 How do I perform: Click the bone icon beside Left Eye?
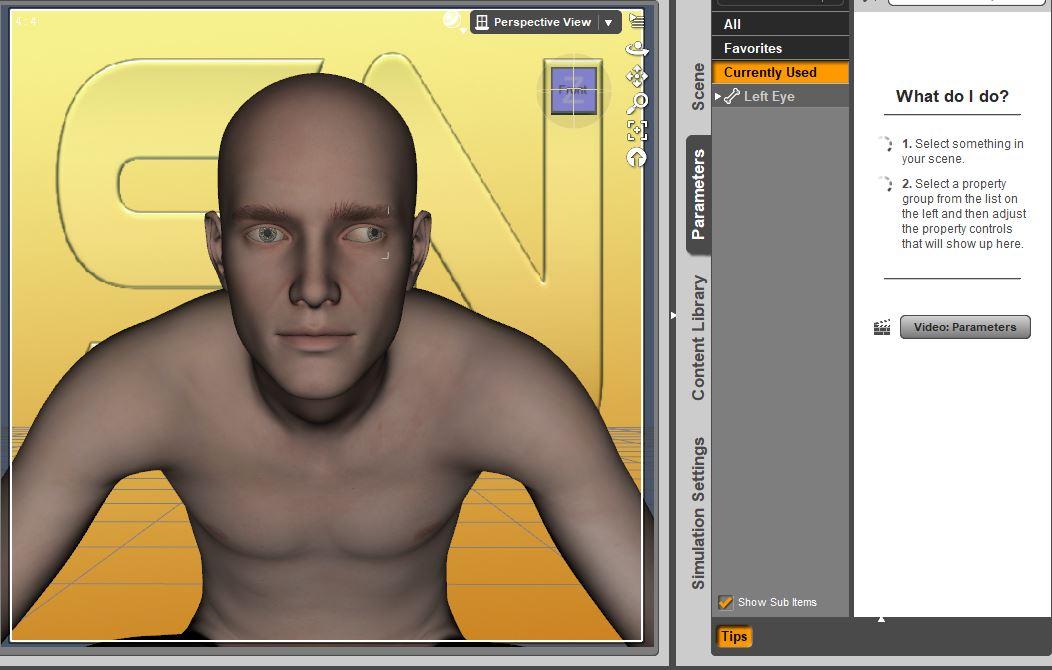click(732, 97)
